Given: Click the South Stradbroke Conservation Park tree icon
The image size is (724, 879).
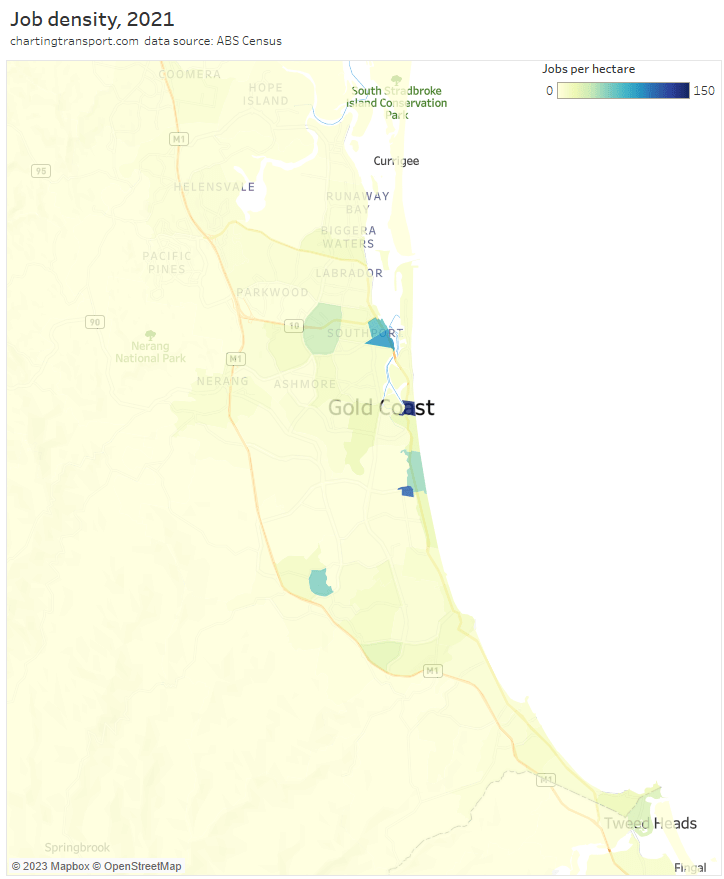Looking at the screenshot, I should point(398,79).
